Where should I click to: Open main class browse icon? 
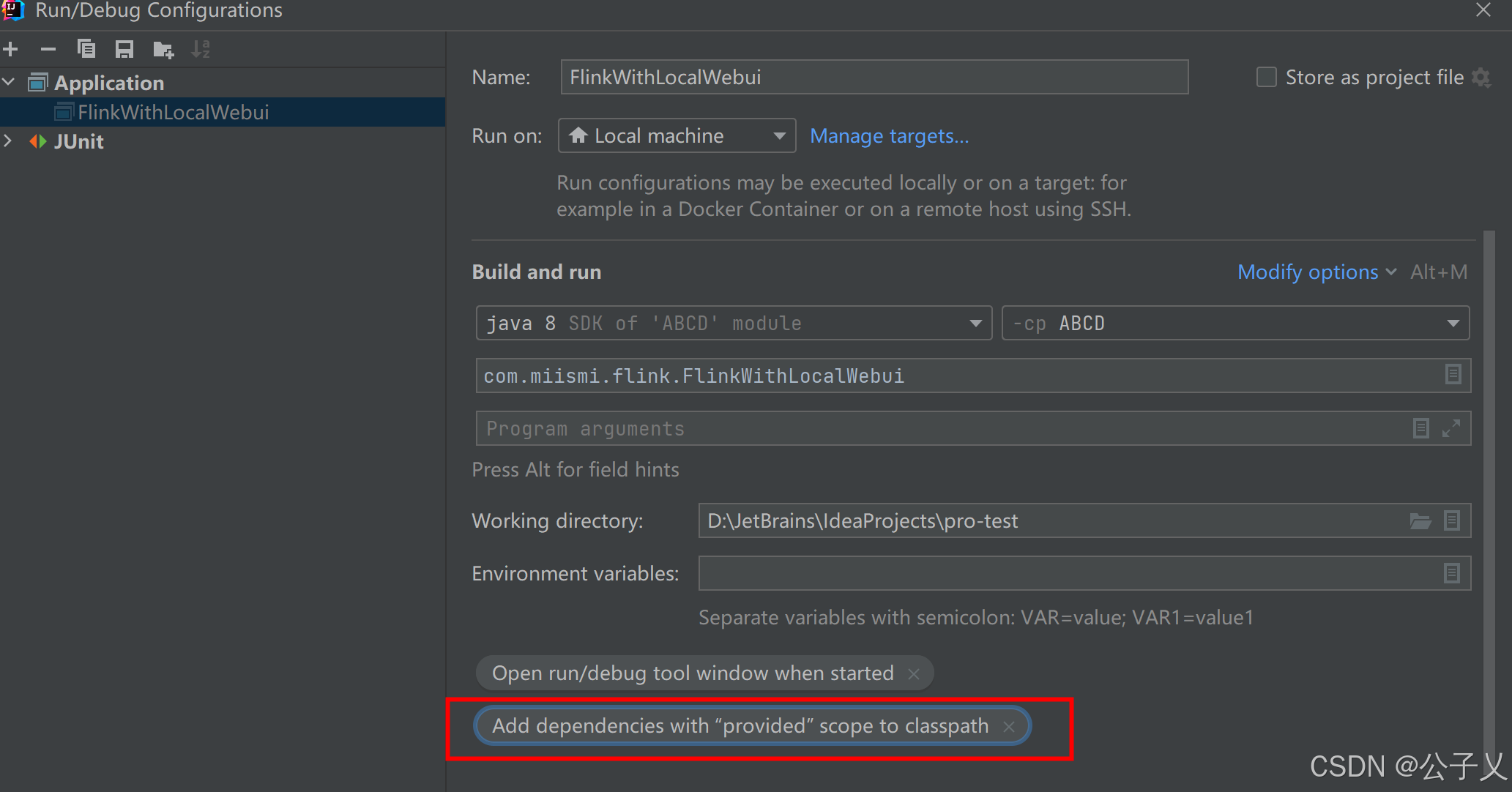coord(1453,375)
